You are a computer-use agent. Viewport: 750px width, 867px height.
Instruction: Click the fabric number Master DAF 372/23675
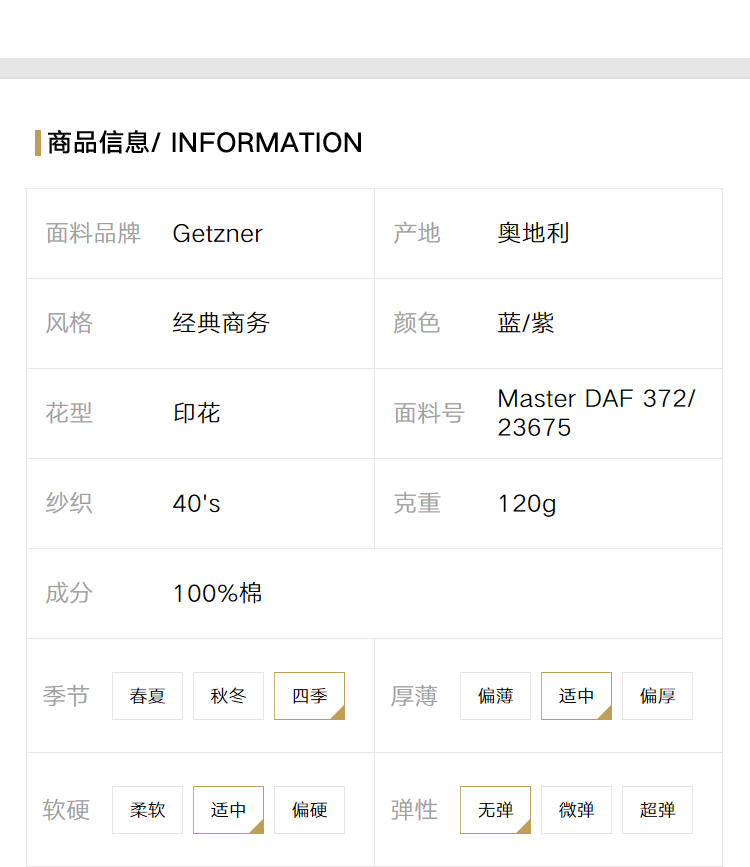point(596,413)
